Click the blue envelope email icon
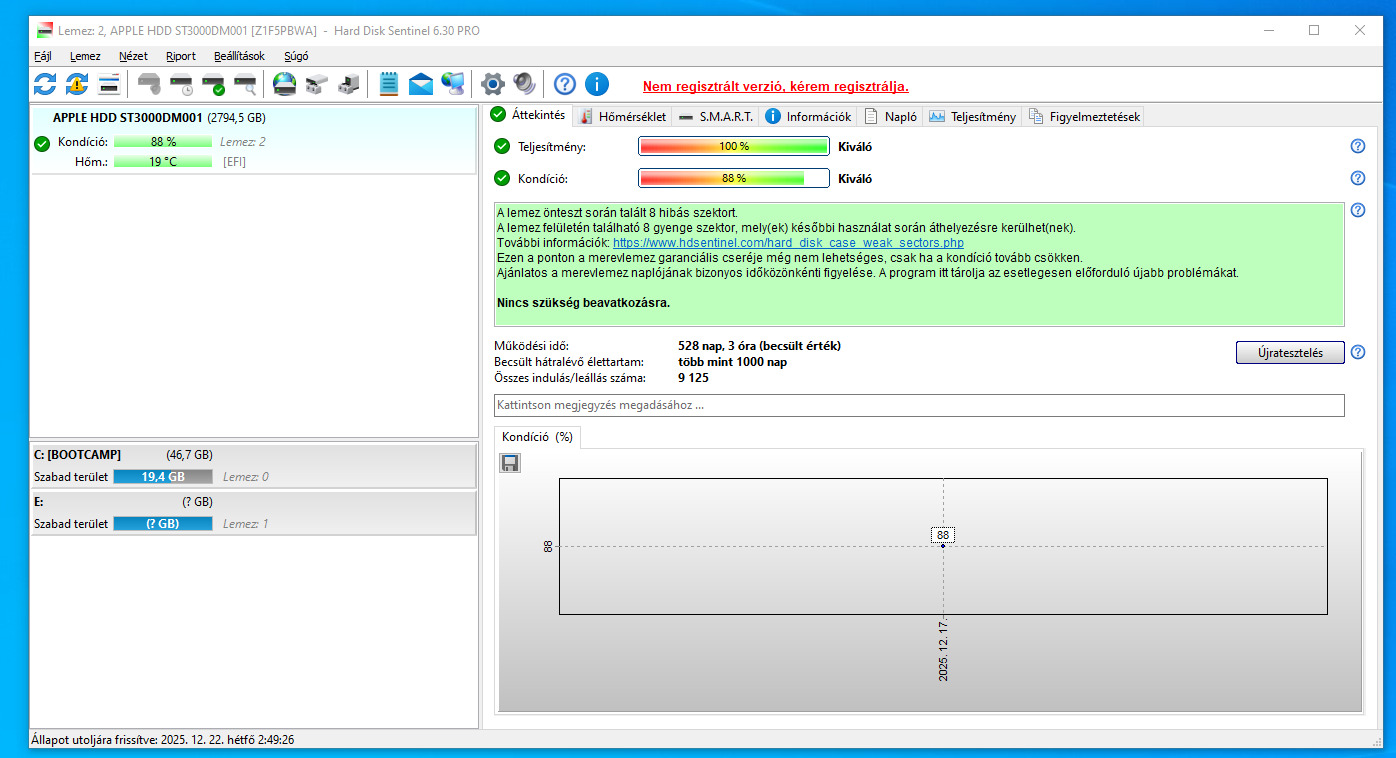 [x=421, y=84]
